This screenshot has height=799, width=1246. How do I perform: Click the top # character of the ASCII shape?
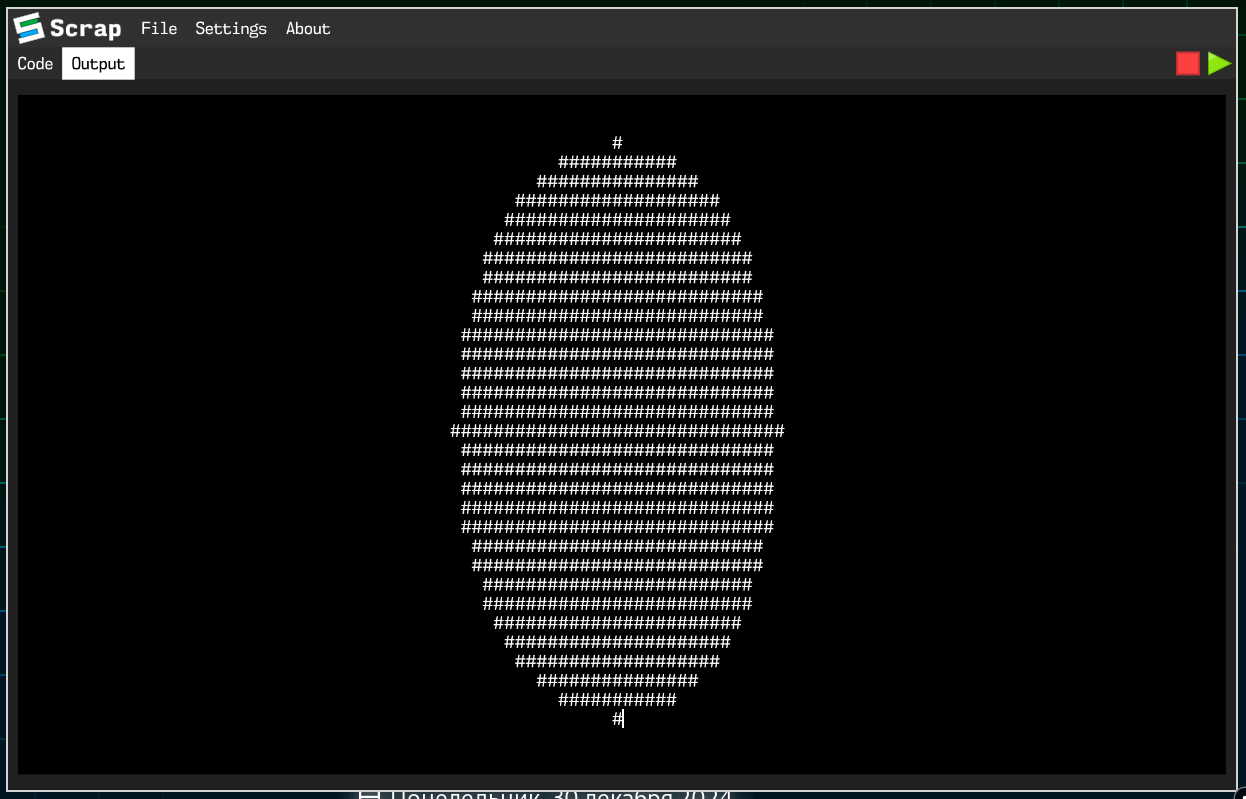[617, 142]
